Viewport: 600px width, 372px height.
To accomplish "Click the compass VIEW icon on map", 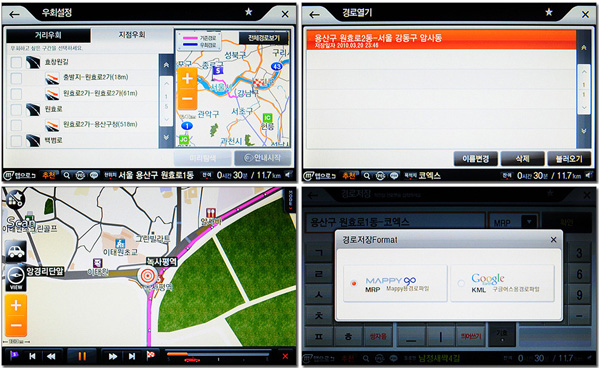I will (x=16, y=277).
